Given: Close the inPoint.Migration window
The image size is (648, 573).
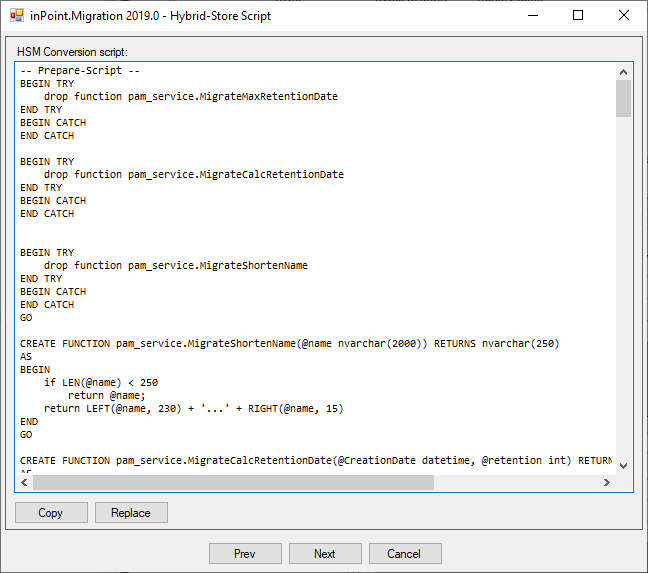Looking at the screenshot, I should [623, 16].
